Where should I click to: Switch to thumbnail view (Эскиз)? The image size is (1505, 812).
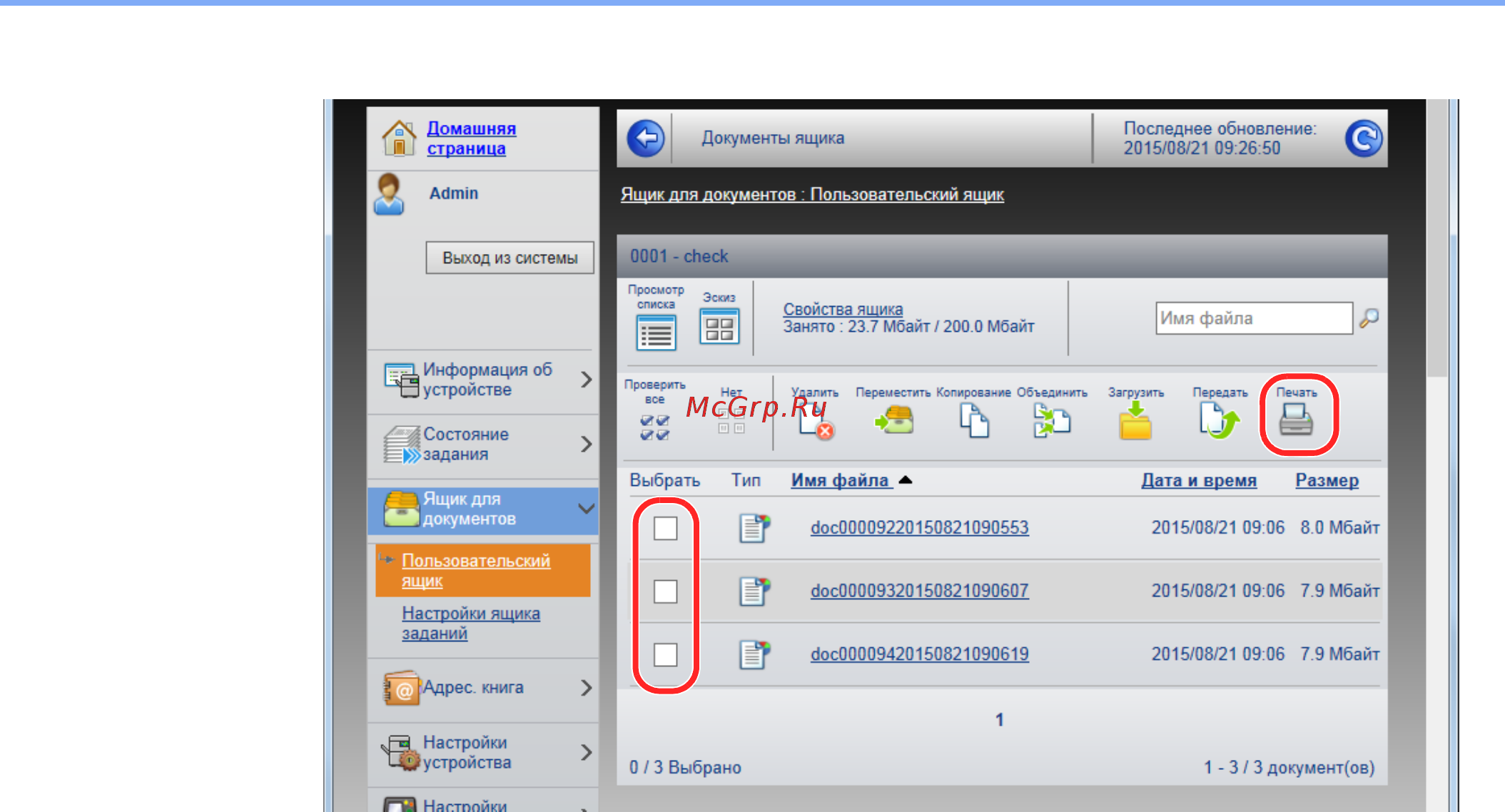[719, 327]
